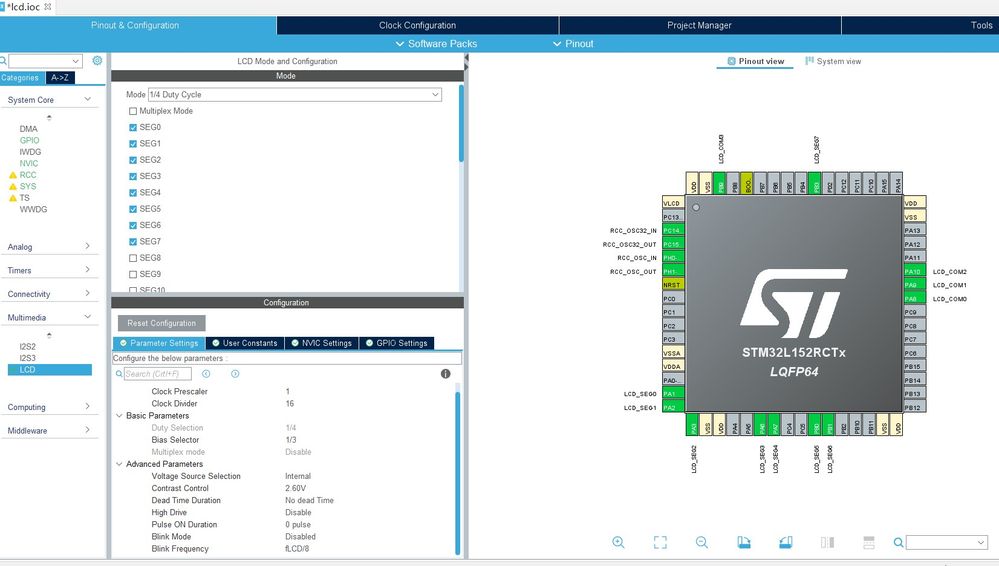Image resolution: width=999 pixels, height=566 pixels.
Task: Select I2S2 in Multimedia list
Action: pos(27,347)
